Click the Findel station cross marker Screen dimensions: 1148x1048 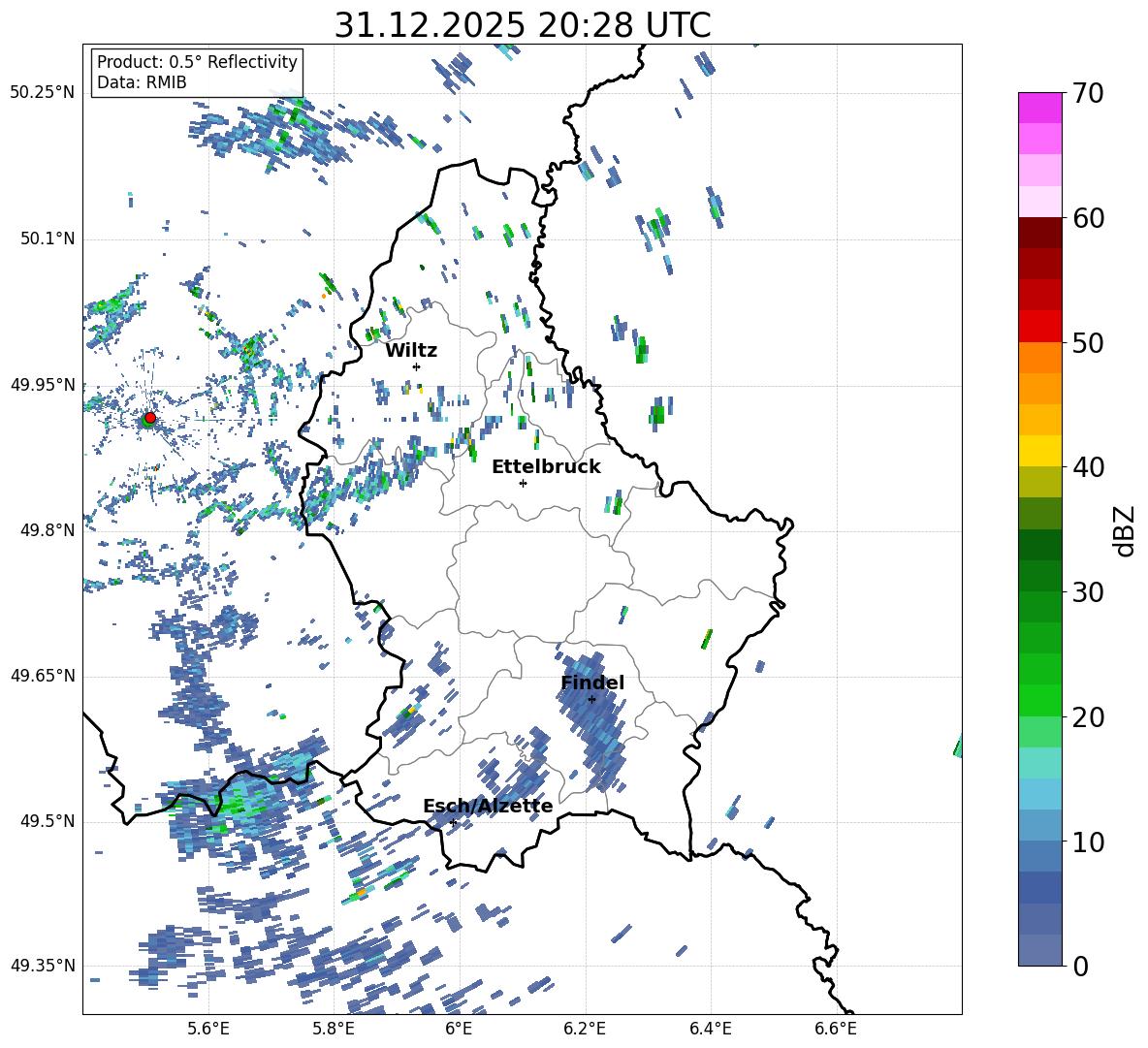coord(591,699)
